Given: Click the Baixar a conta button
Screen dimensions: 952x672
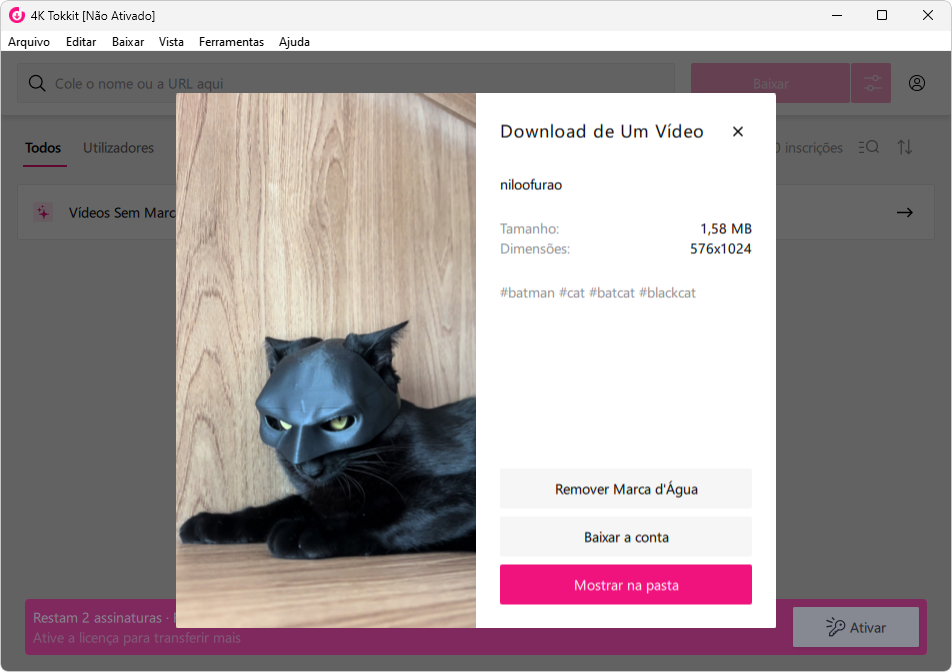Looking at the screenshot, I should pyautogui.click(x=626, y=537).
